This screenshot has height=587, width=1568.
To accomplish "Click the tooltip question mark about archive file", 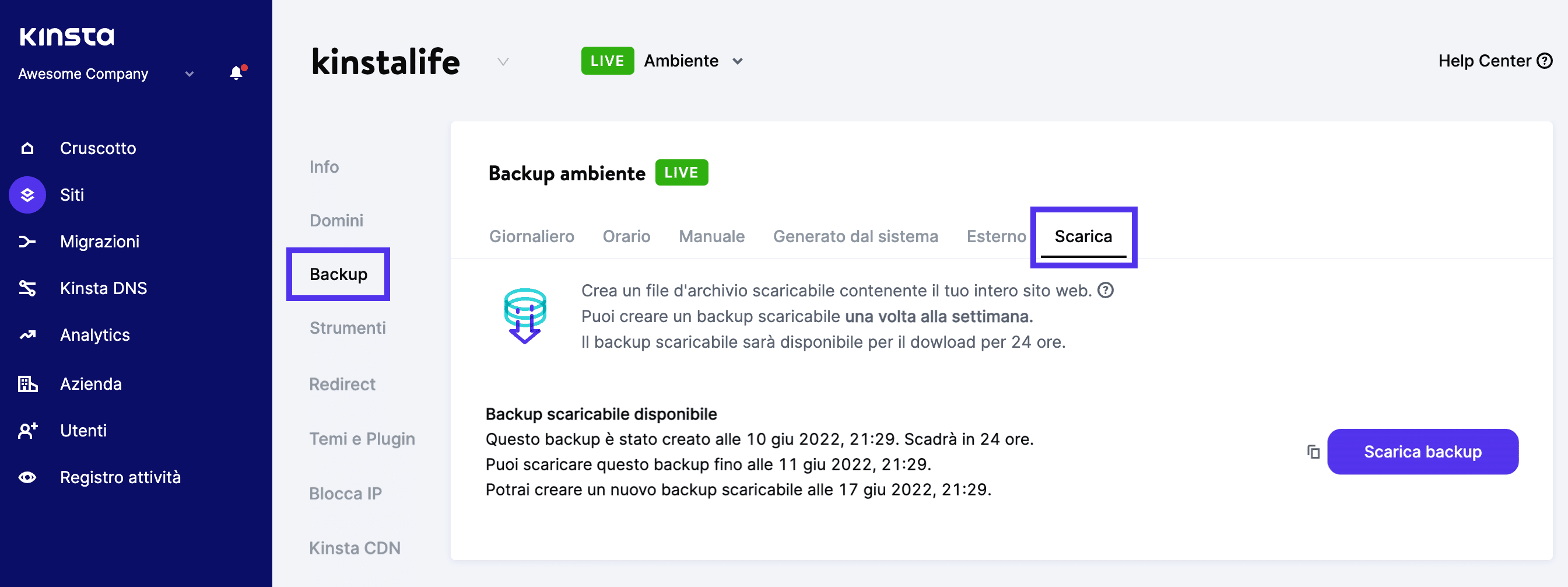I will pos(1105,291).
